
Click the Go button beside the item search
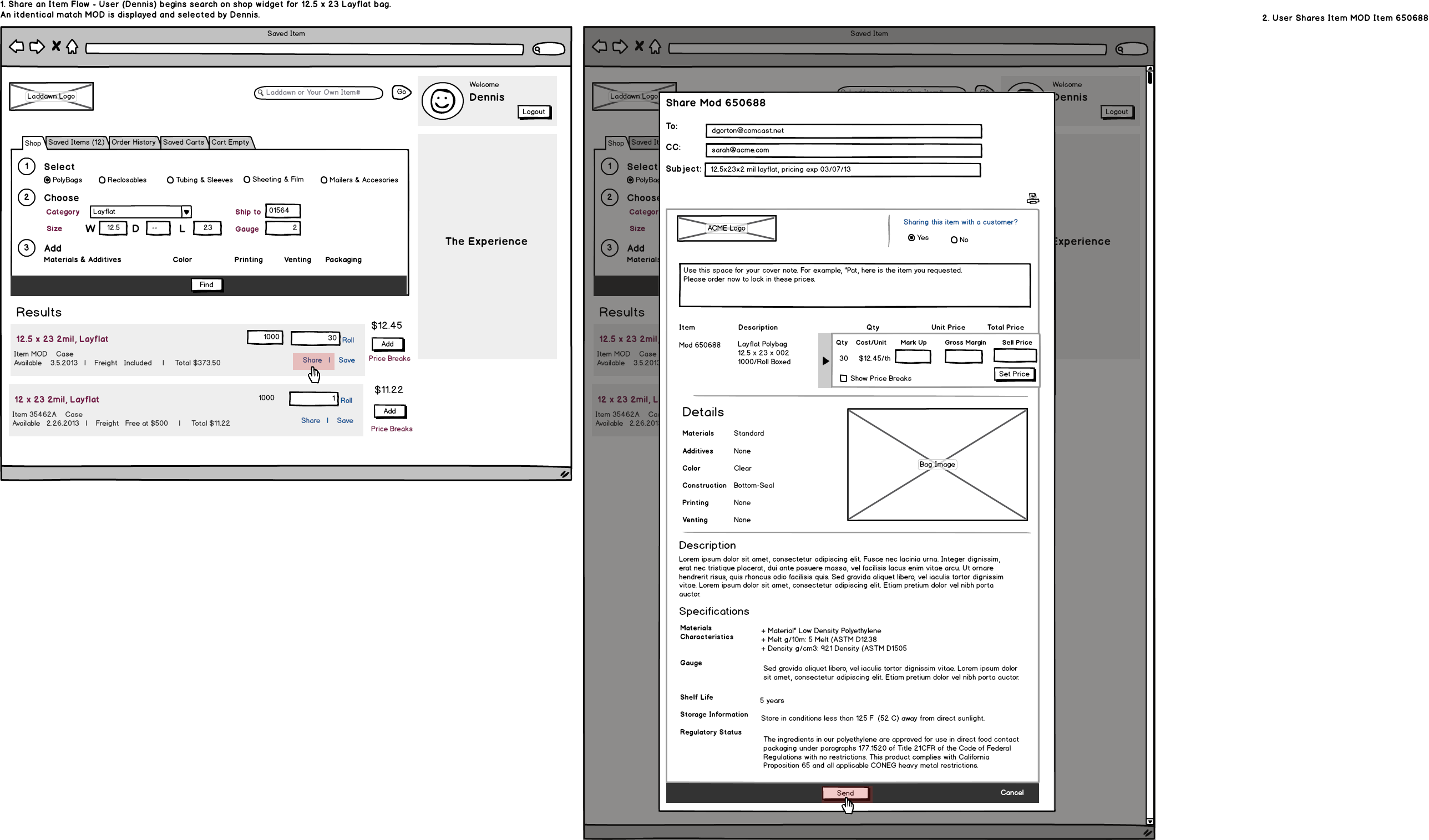coord(401,92)
